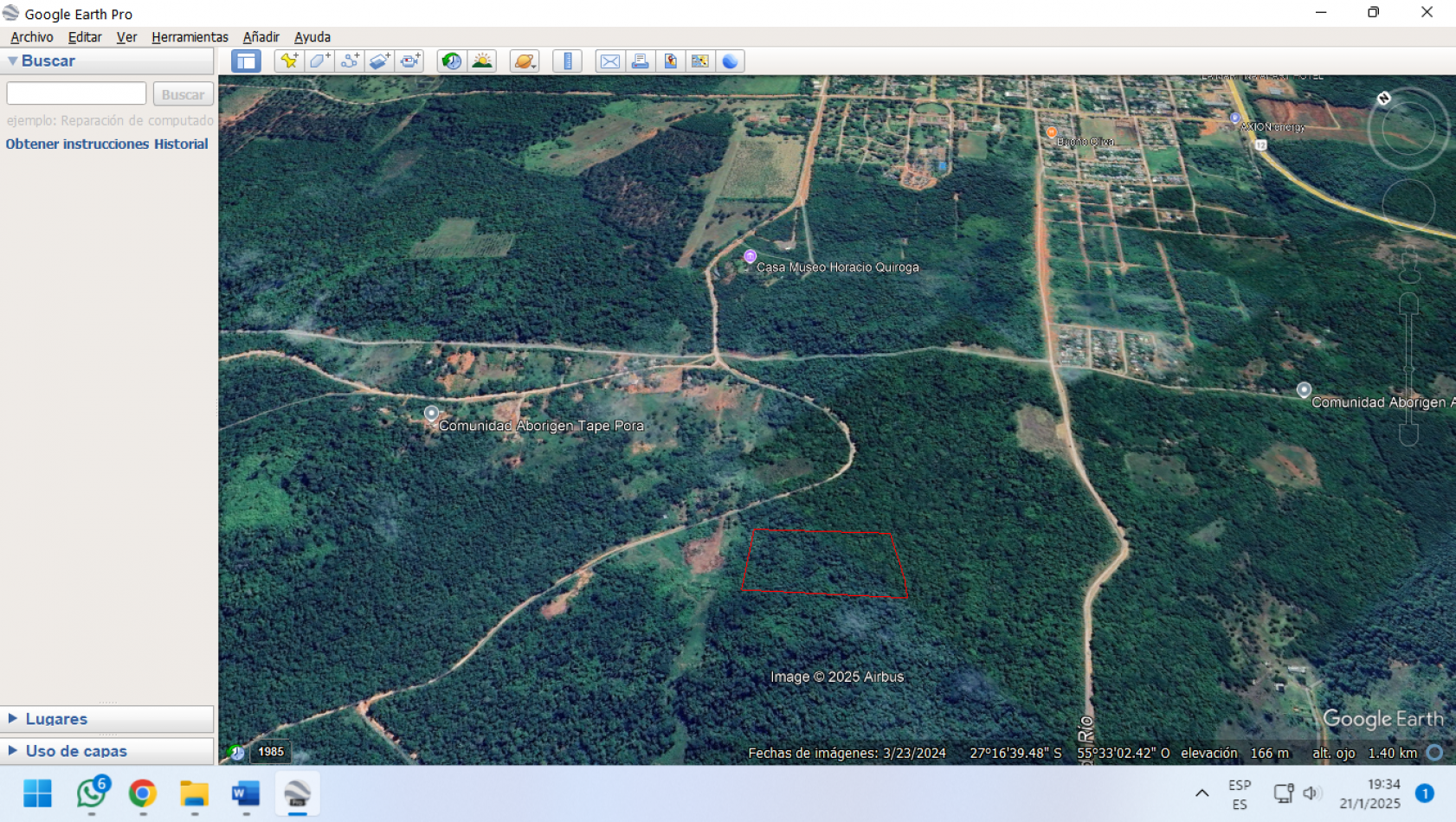Click the historical imagery clock in map corner
1456x822 pixels.
(x=236, y=752)
